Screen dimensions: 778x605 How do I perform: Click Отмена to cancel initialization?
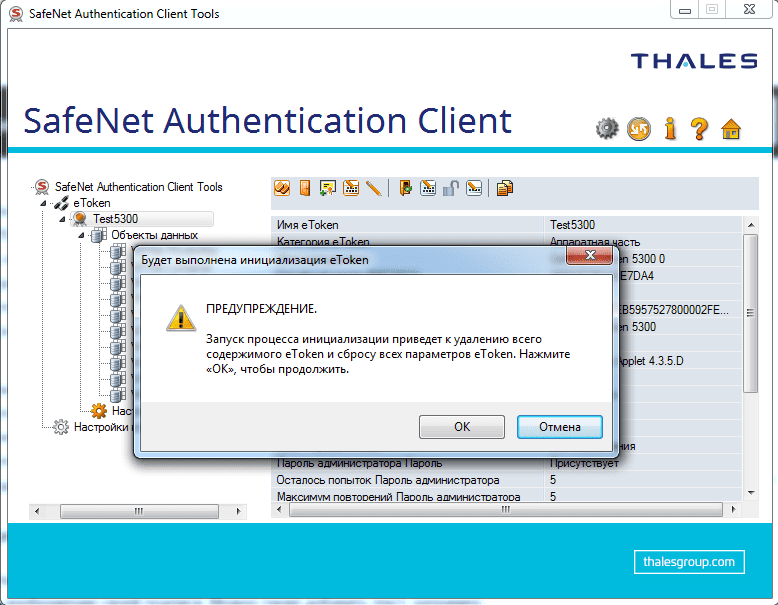[560, 427]
